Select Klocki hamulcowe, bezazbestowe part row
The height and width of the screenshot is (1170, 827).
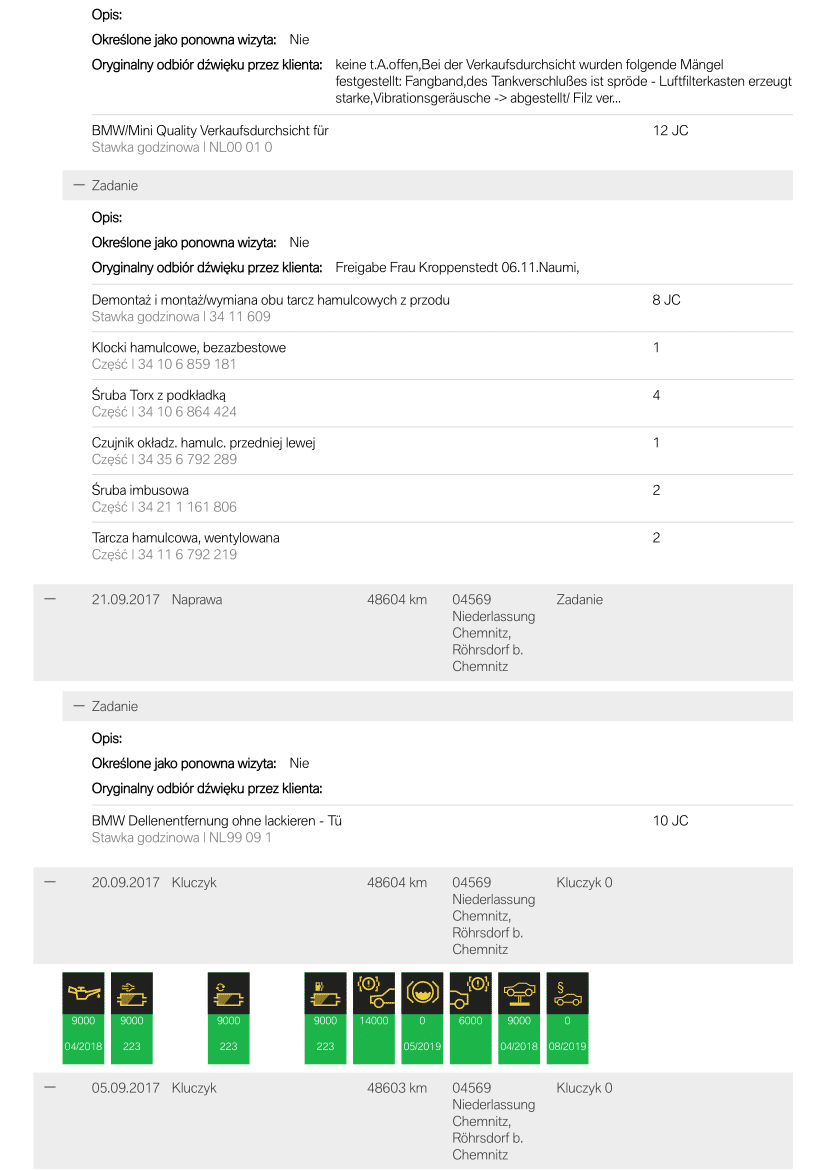coord(442,356)
